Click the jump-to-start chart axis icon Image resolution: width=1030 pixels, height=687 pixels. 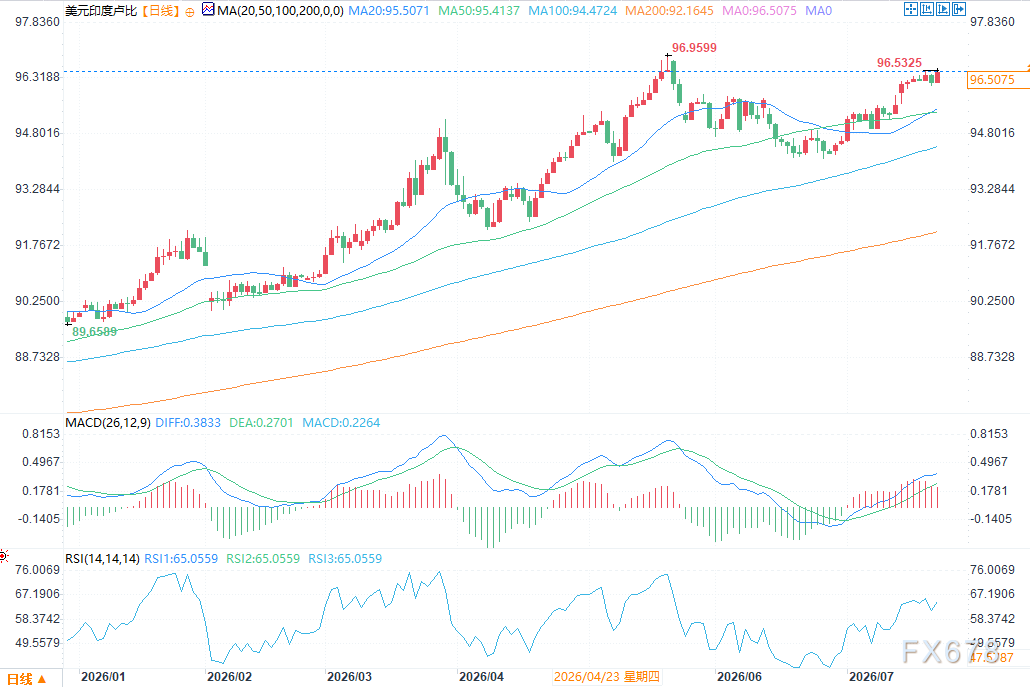(927, 9)
